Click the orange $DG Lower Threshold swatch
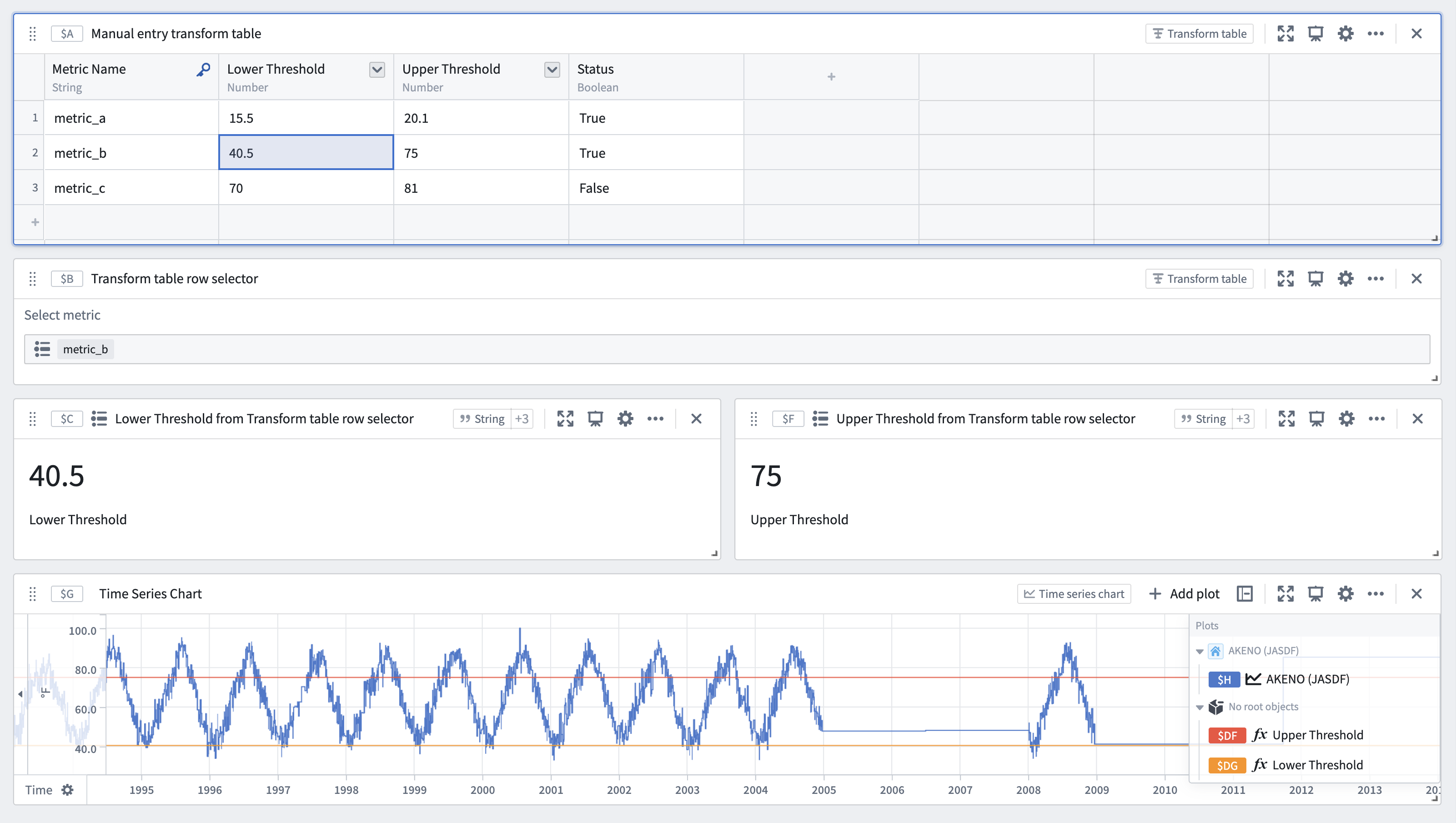This screenshot has width=1456, height=823. pyautogui.click(x=1227, y=765)
